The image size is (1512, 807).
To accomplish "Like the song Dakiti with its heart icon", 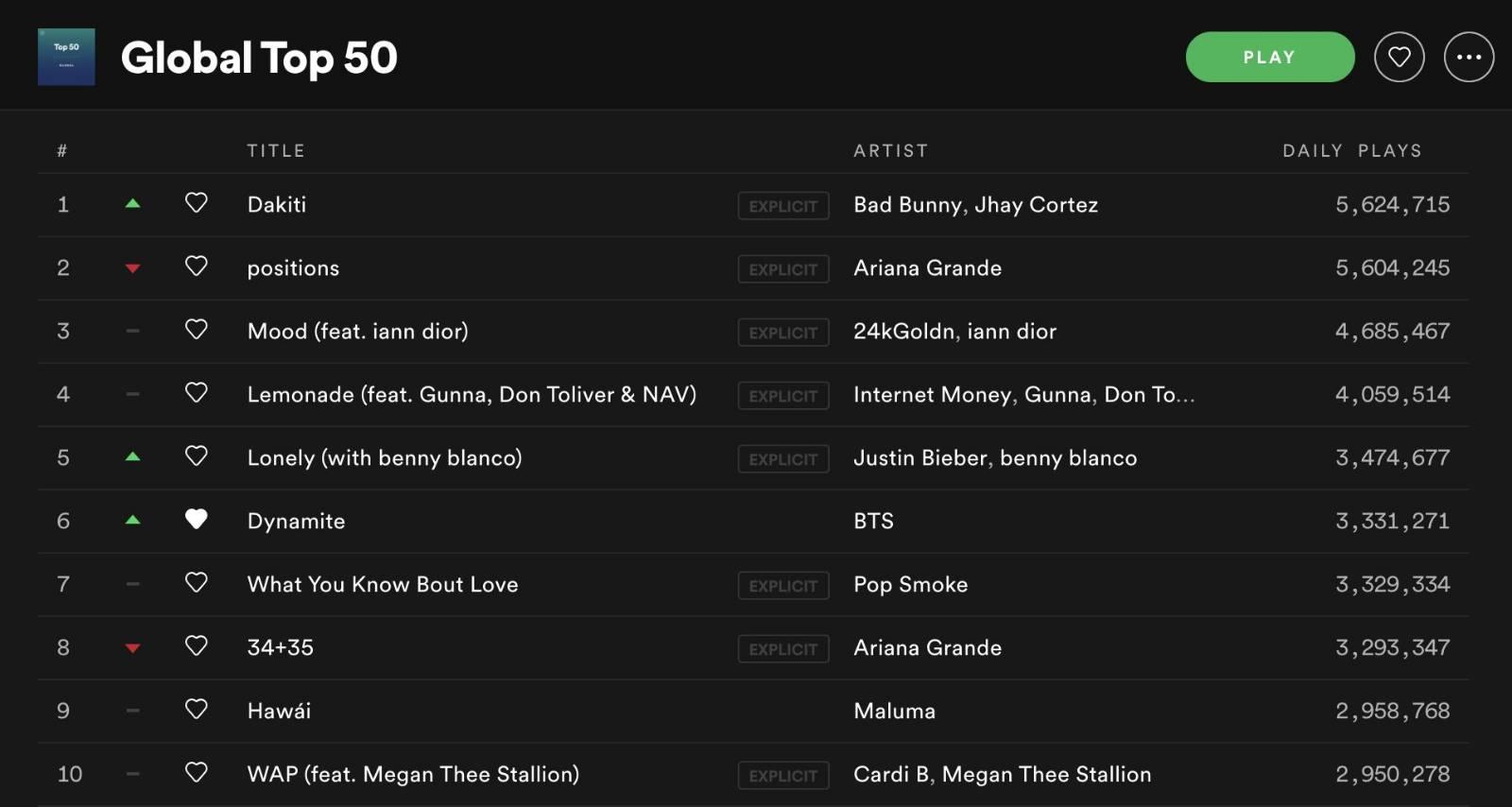I will 196,203.
